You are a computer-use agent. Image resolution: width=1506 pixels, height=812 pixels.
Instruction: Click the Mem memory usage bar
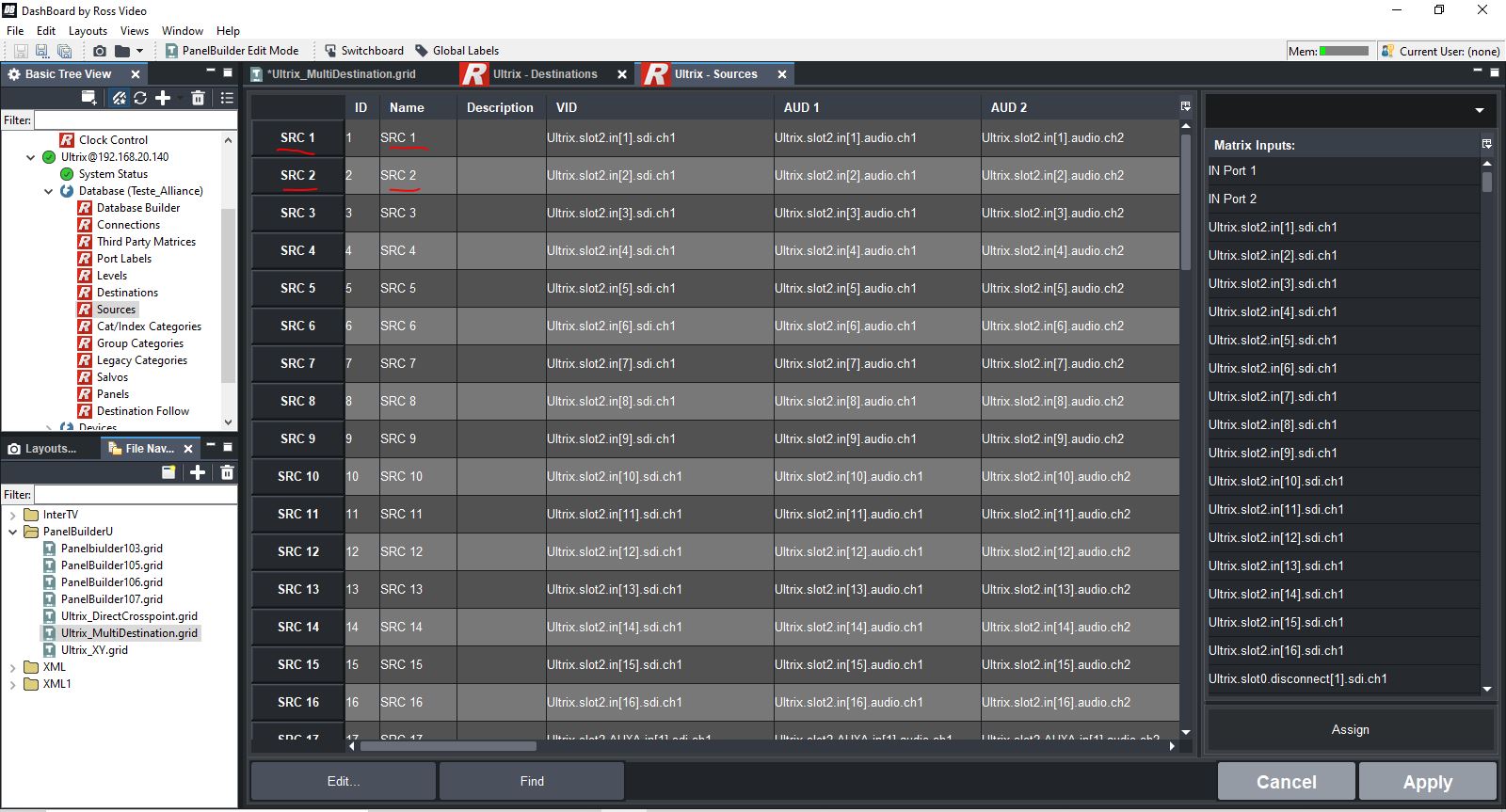pos(1344,51)
